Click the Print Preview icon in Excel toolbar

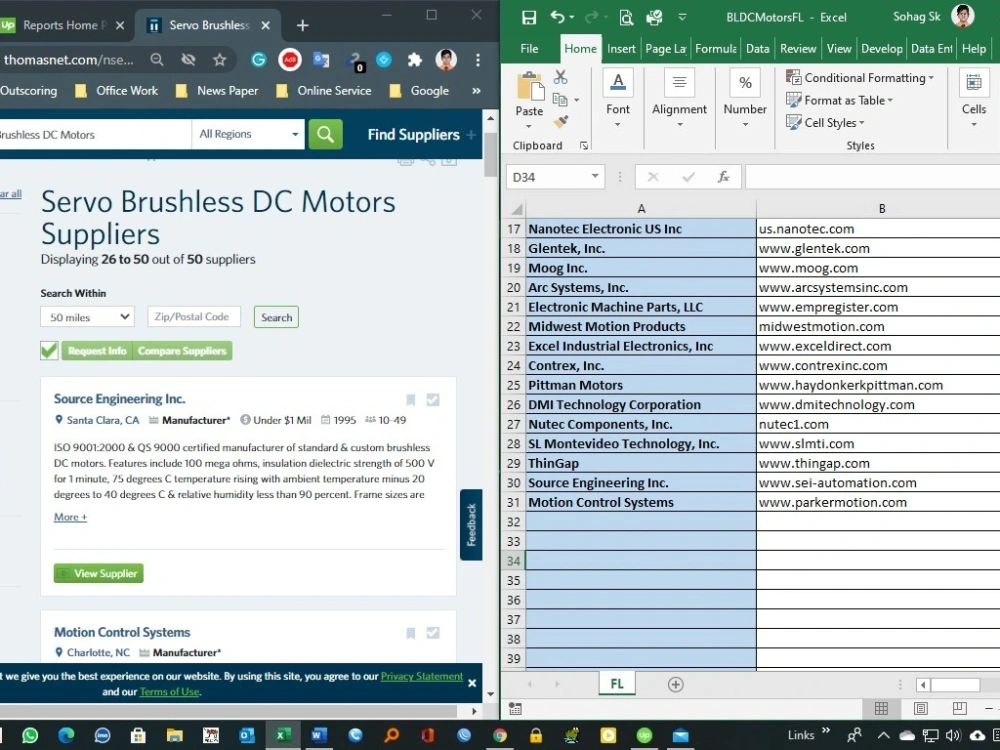(x=626, y=17)
